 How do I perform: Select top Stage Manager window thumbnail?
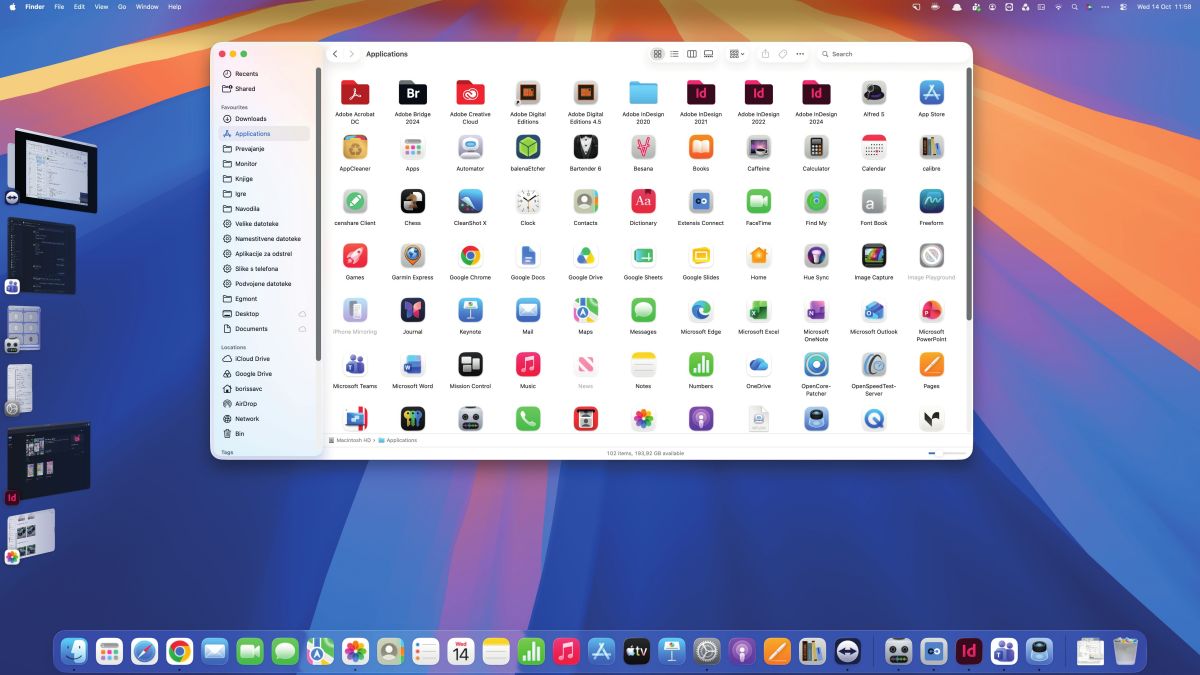point(55,170)
